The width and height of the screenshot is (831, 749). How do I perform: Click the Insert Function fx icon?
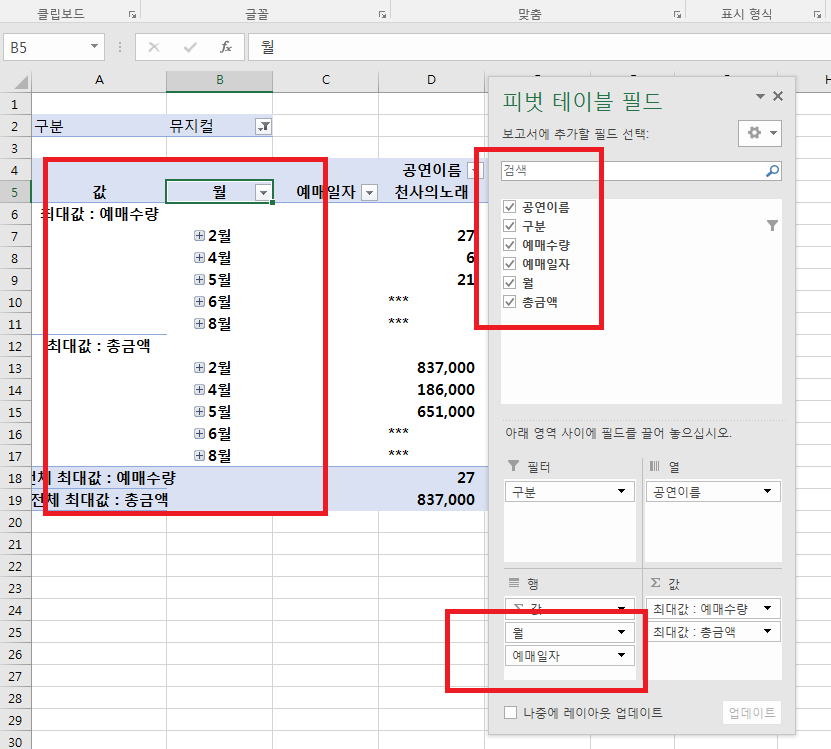pos(226,47)
